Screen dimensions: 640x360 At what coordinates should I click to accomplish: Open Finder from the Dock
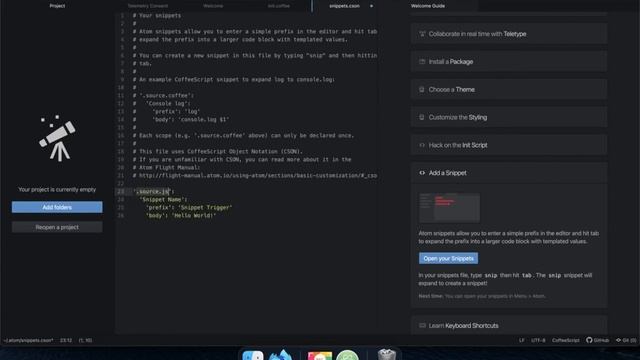pos(253,355)
